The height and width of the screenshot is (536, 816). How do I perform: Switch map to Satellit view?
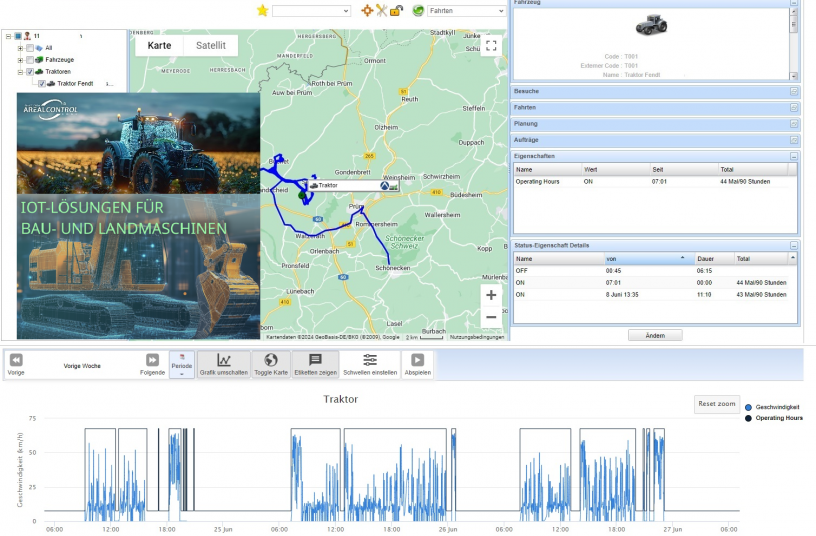pos(211,45)
